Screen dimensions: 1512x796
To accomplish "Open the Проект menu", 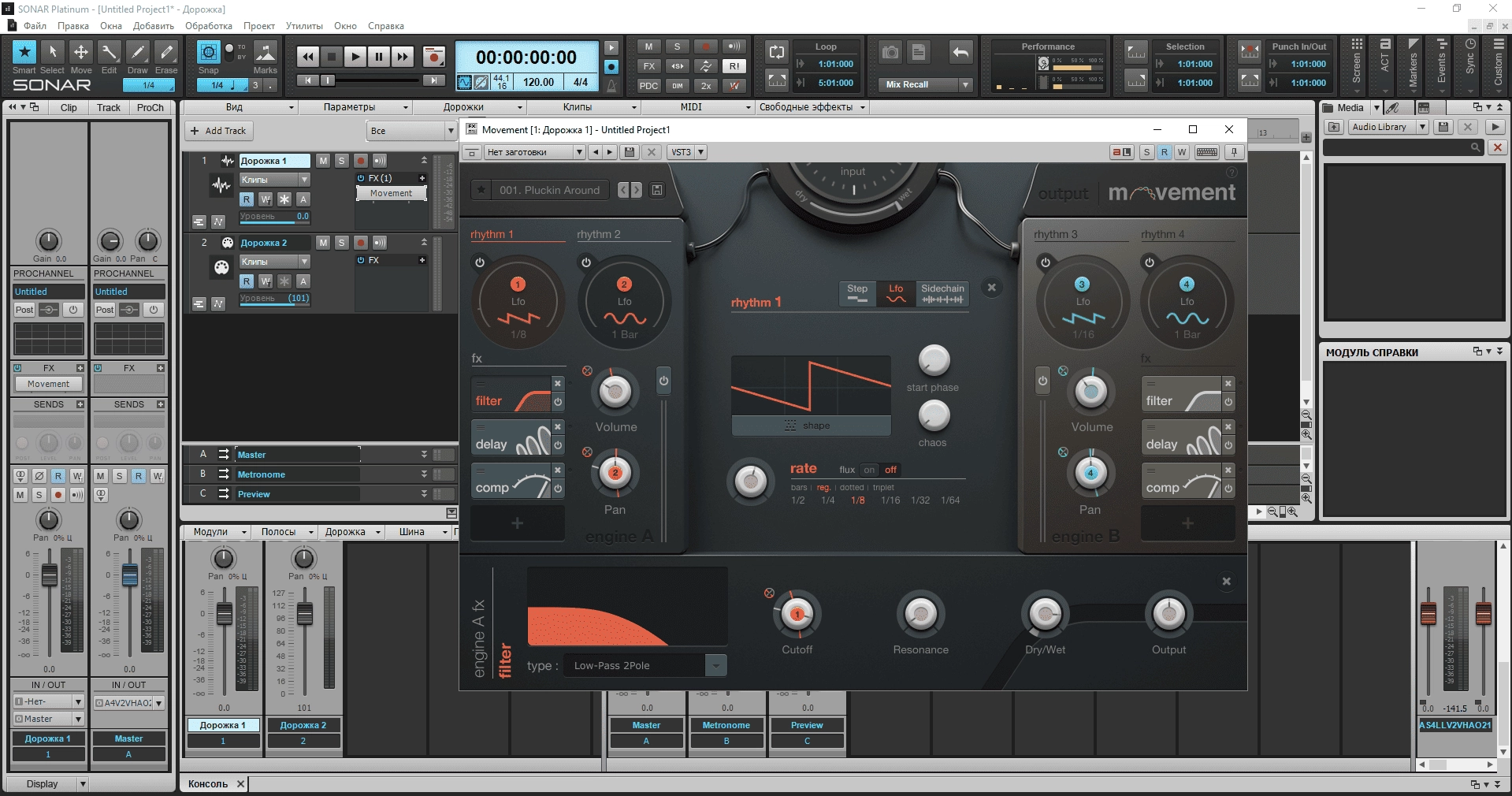I will (x=259, y=26).
